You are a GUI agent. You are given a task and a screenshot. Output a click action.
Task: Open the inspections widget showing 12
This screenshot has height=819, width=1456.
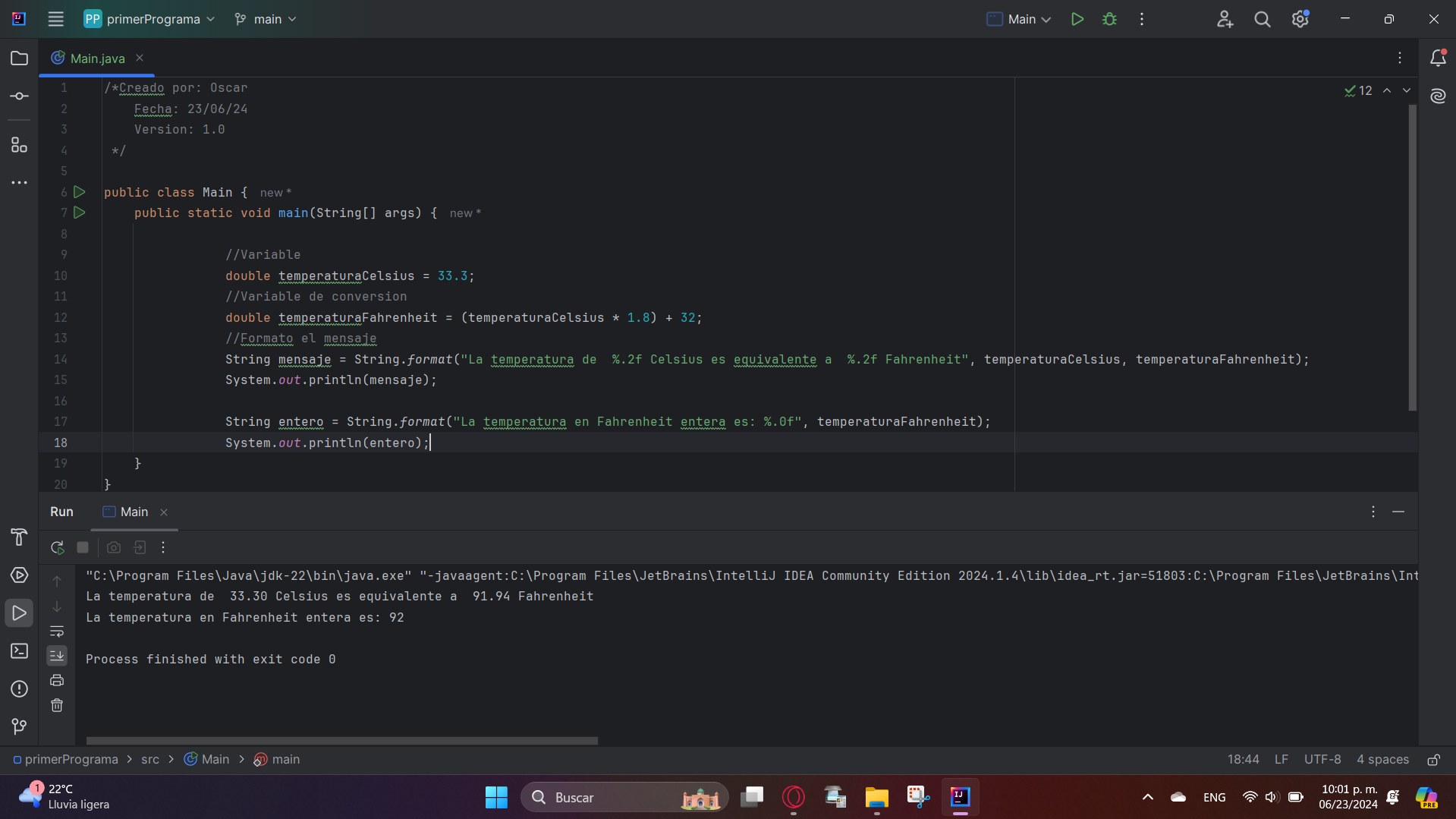point(1358,90)
